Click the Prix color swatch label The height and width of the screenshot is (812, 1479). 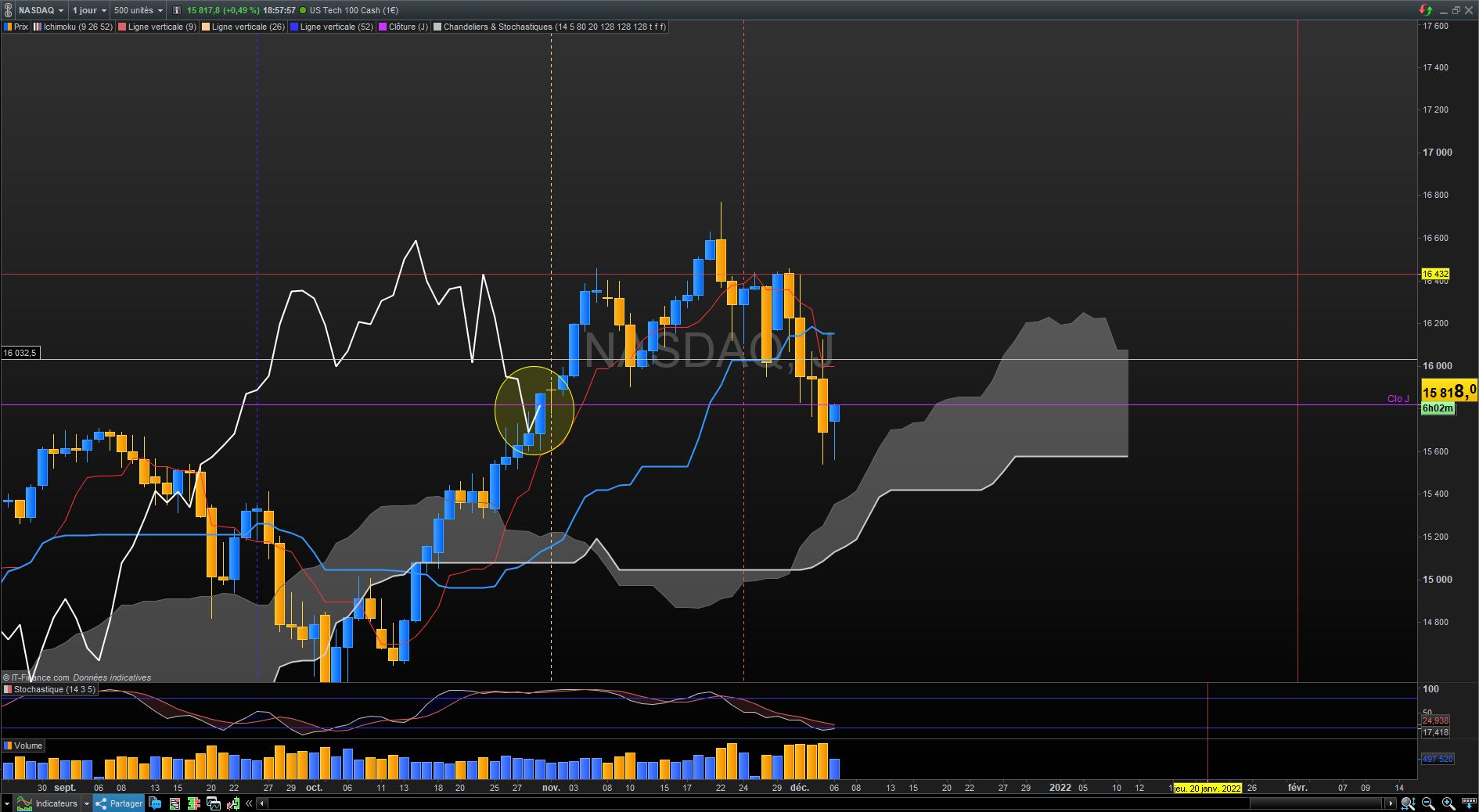point(16,27)
